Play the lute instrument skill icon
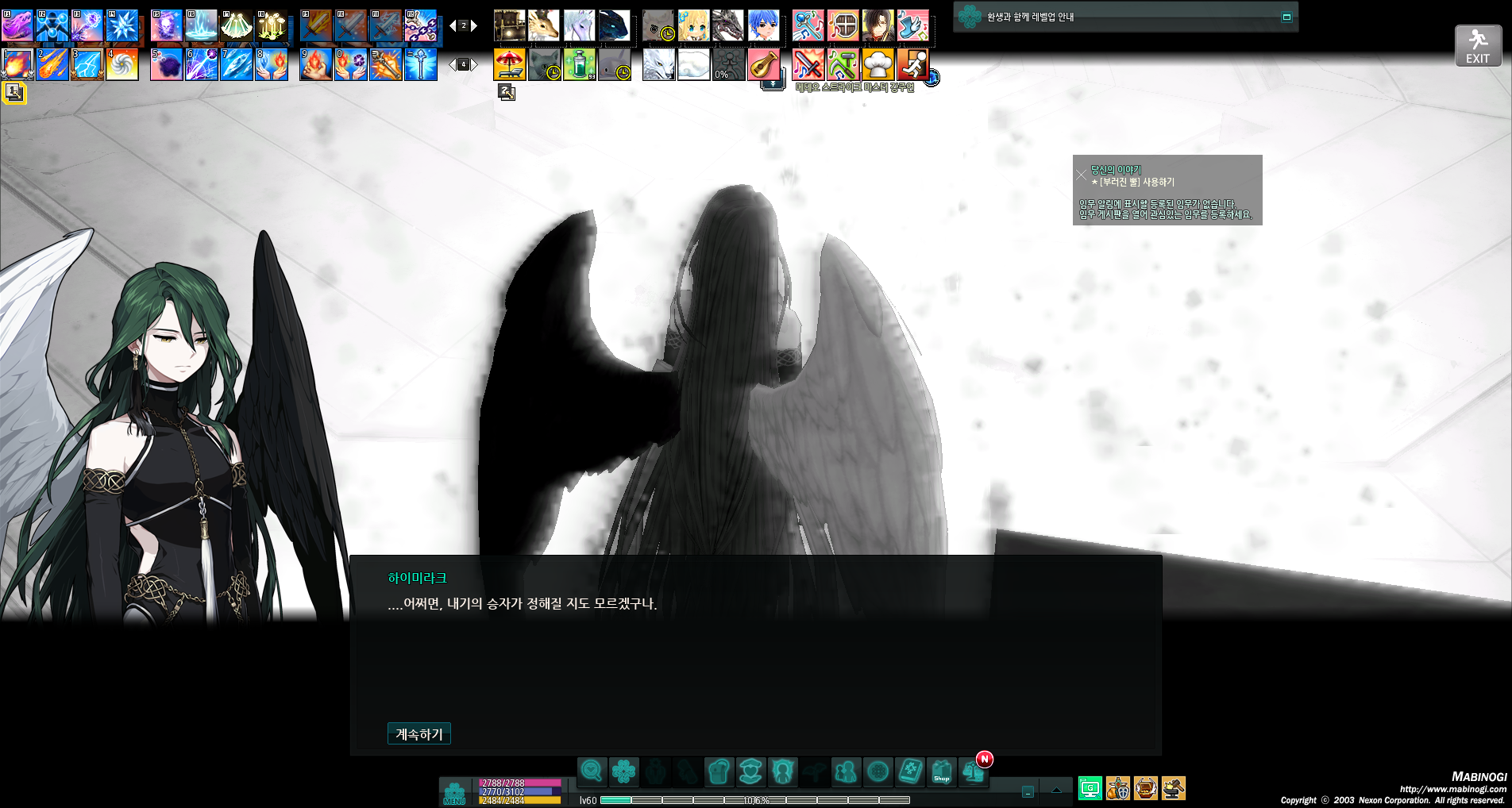Image resolution: width=1512 pixels, height=808 pixels. pos(763,64)
